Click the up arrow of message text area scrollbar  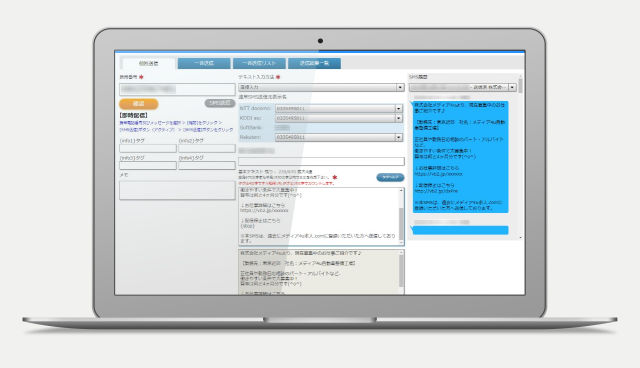[401, 191]
